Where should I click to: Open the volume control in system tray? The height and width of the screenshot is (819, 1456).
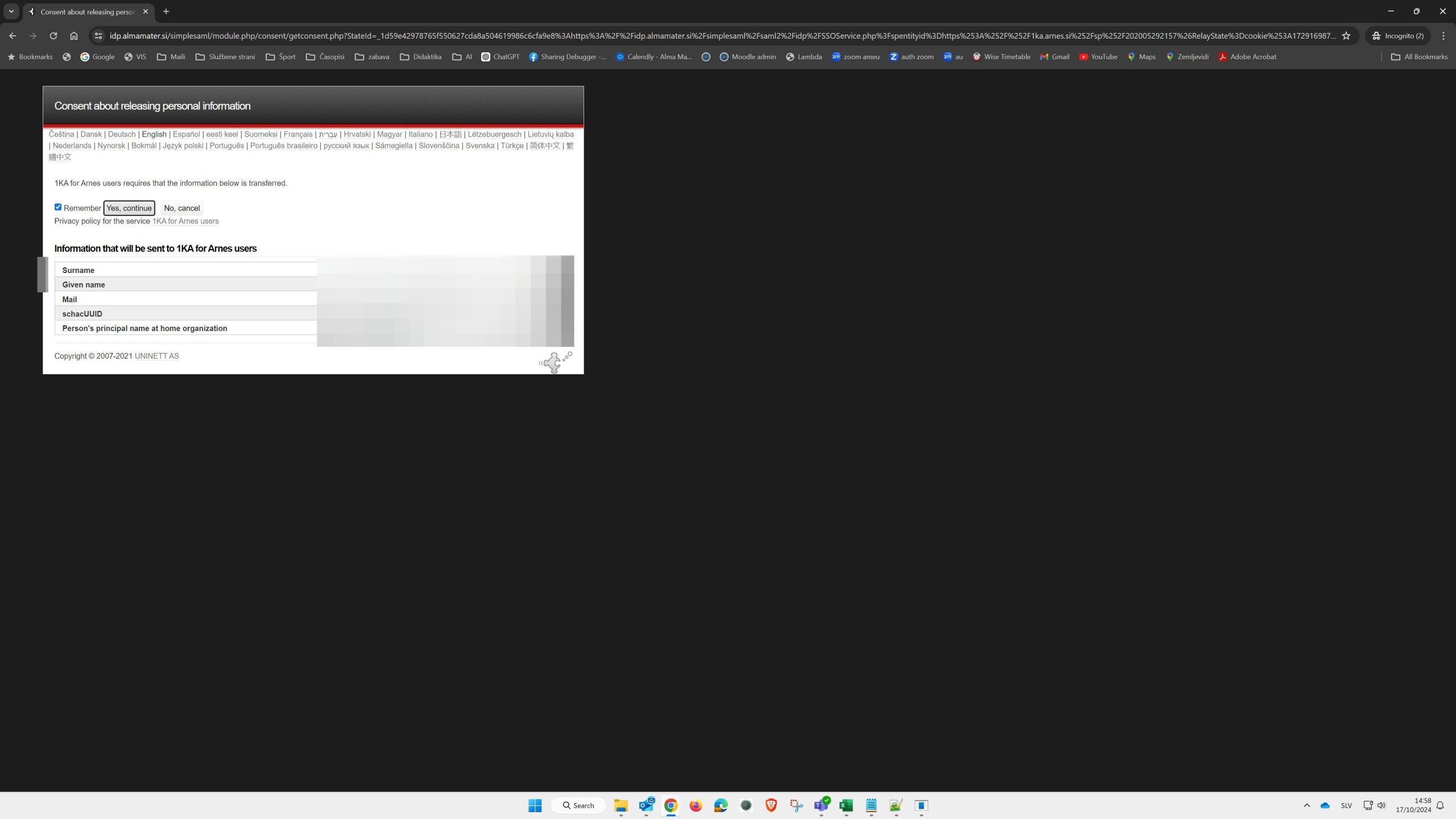[x=1381, y=805]
